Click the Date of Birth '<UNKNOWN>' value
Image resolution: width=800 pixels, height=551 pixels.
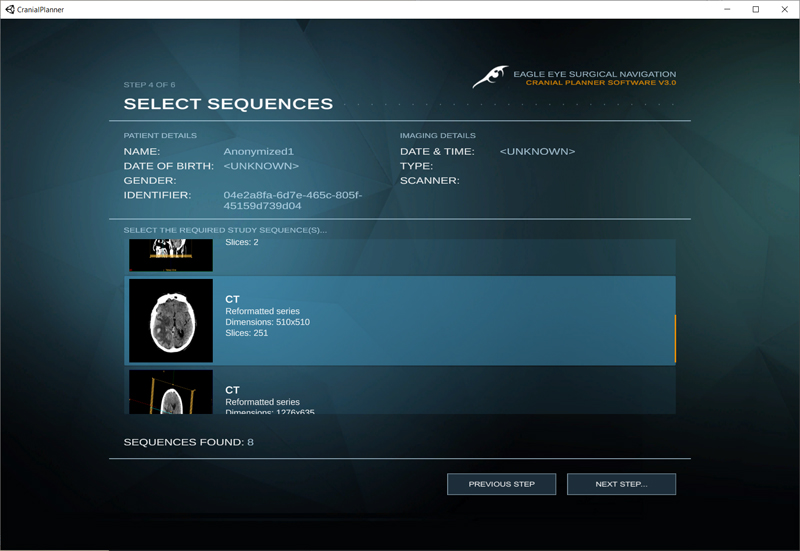coord(261,166)
